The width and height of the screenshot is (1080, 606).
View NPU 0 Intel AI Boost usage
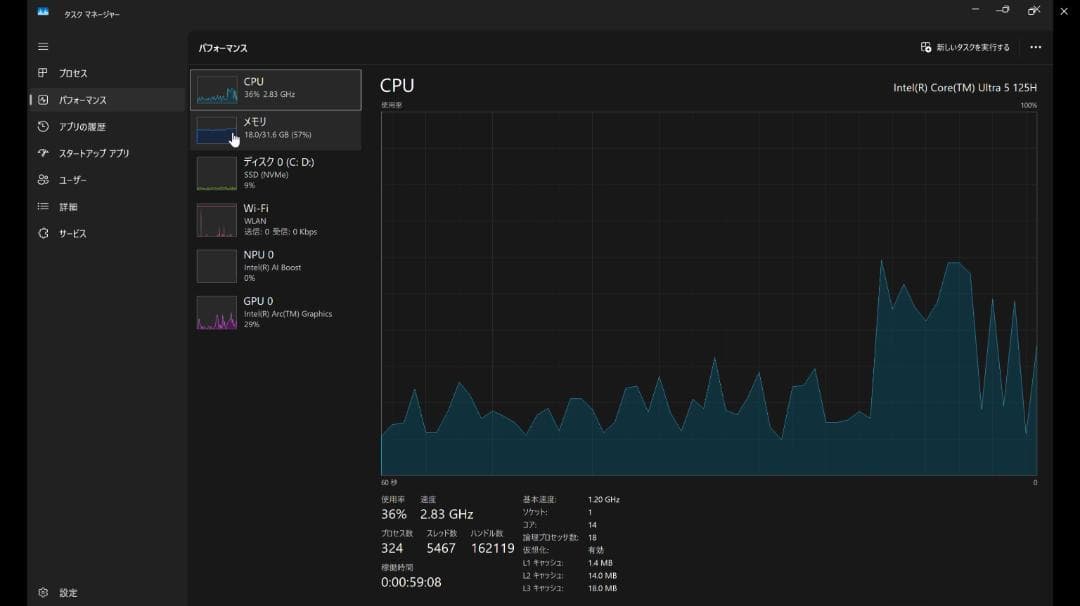276,266
